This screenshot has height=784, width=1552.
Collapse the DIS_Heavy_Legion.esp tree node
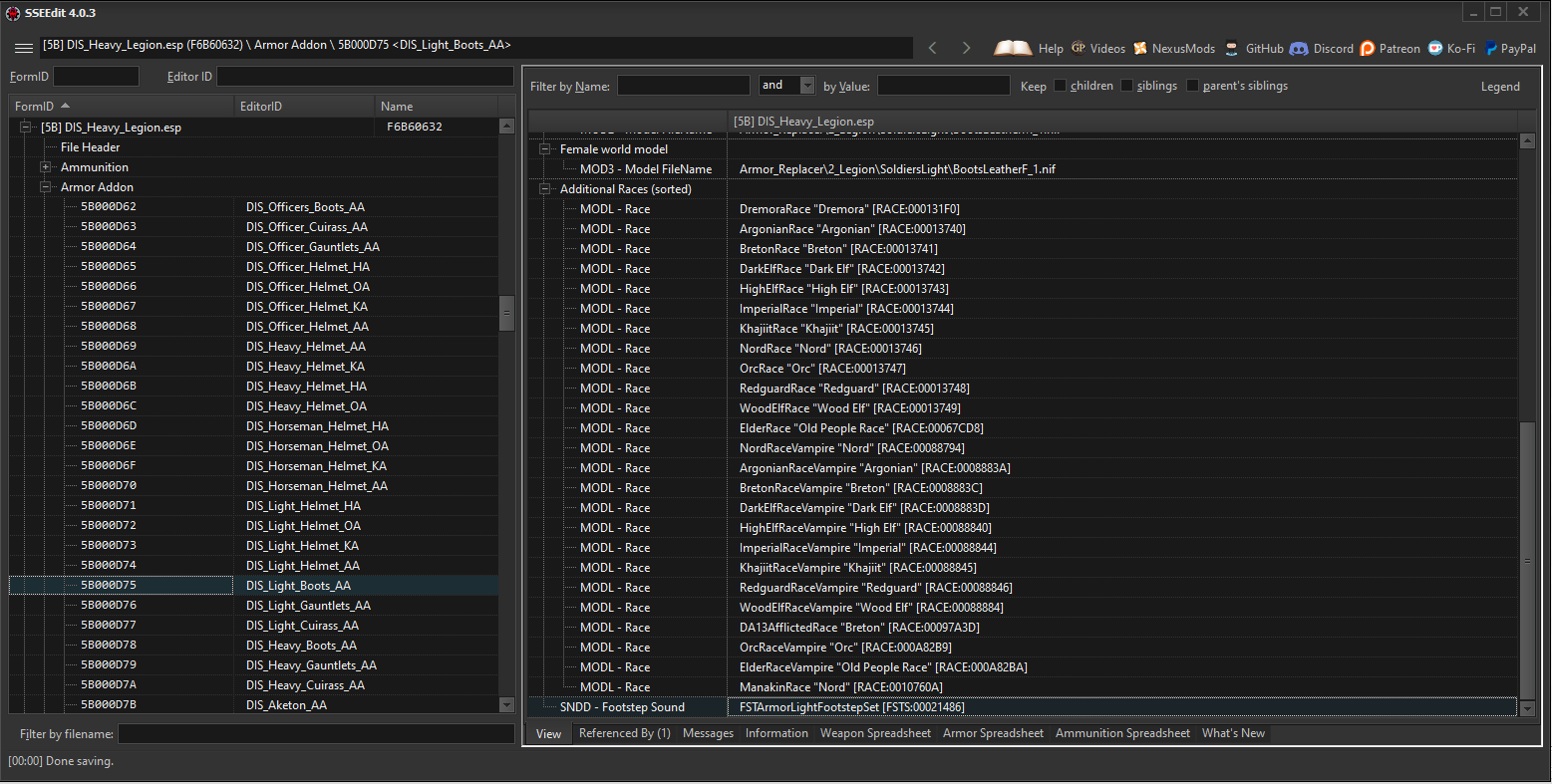tap(26, 128)
